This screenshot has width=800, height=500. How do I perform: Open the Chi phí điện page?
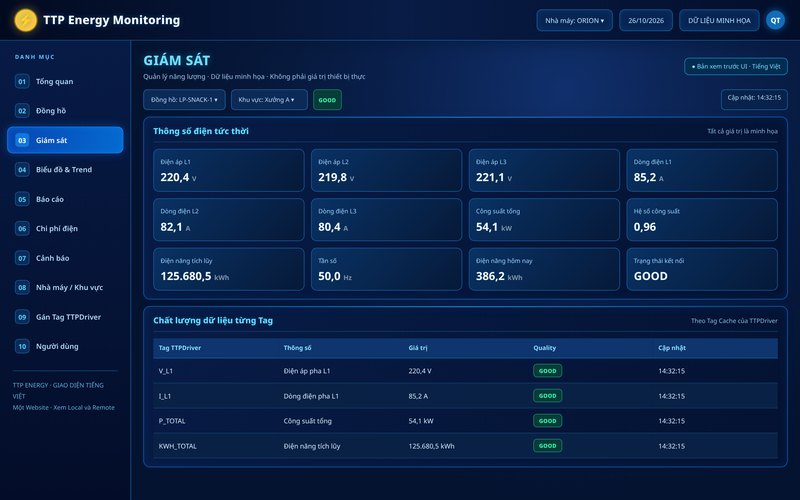point(65,229)
